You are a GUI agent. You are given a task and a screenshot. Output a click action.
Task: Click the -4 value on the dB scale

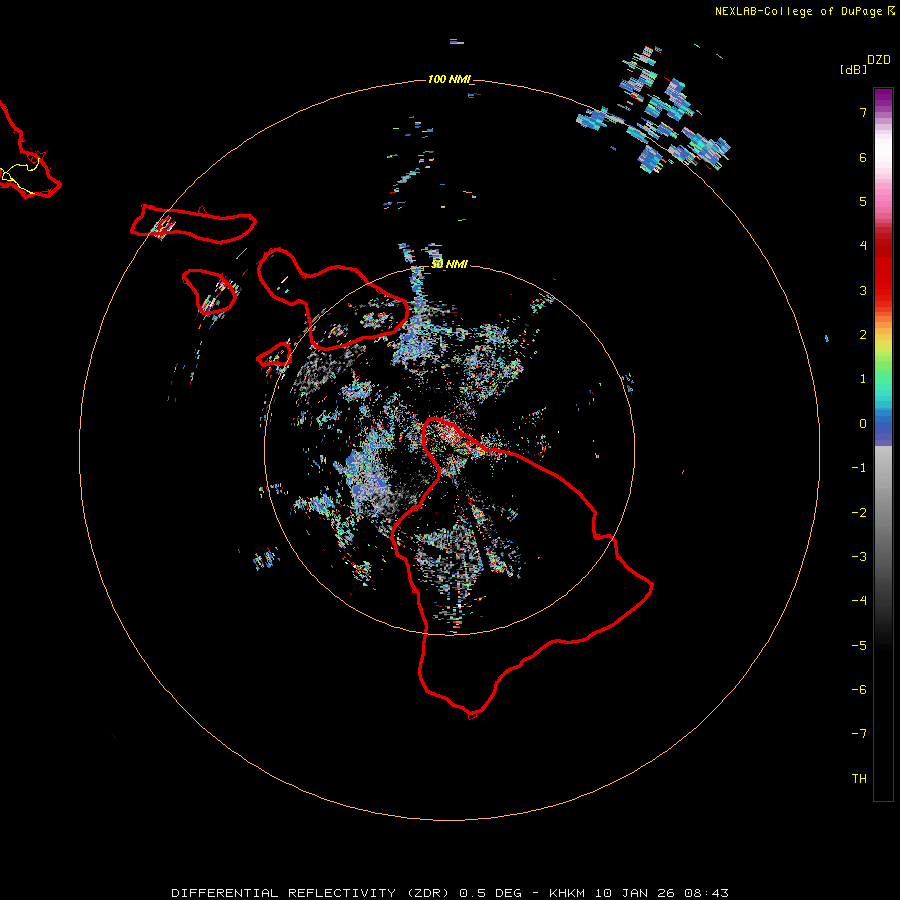pyautogui.click(x=859, y=601)
